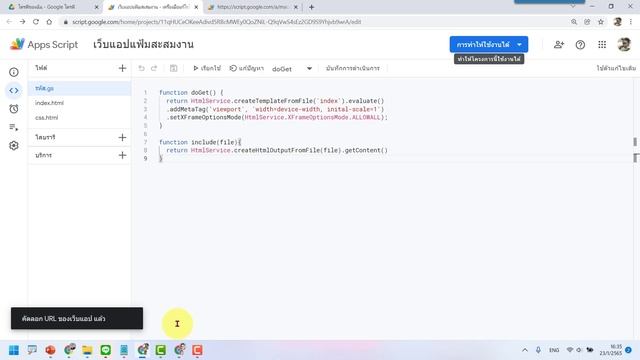This screenshot has width=640, height=360.
Task: Open a new browser tab
Action: [311, 7]
